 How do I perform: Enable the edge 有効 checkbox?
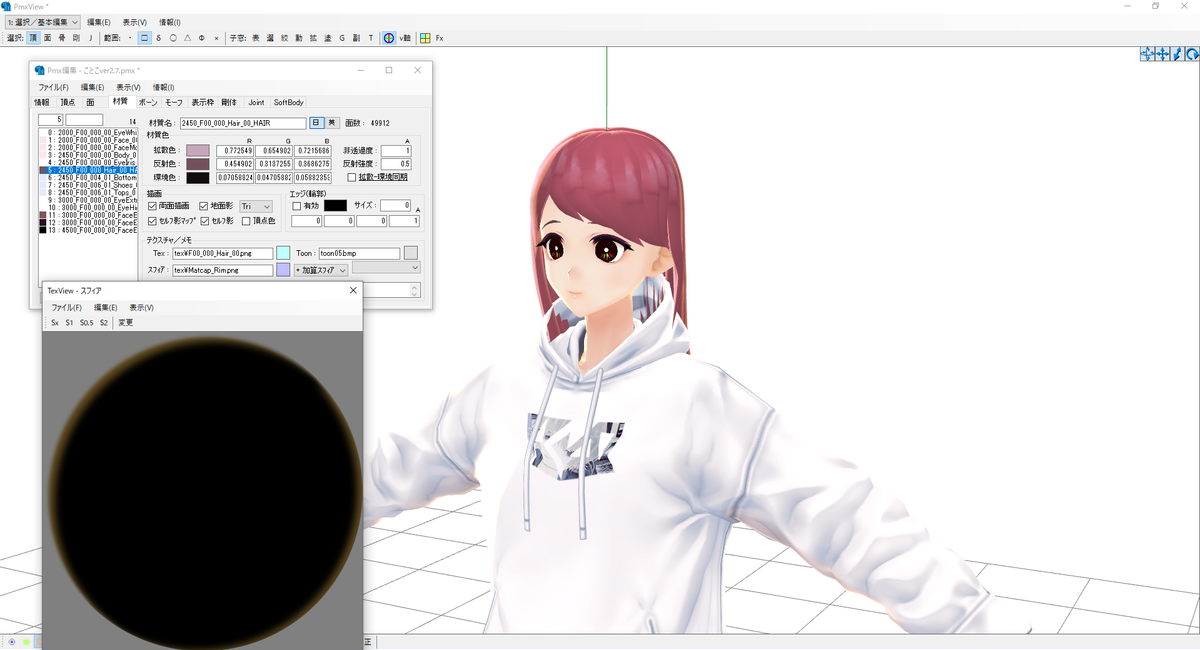pos(296,204)
